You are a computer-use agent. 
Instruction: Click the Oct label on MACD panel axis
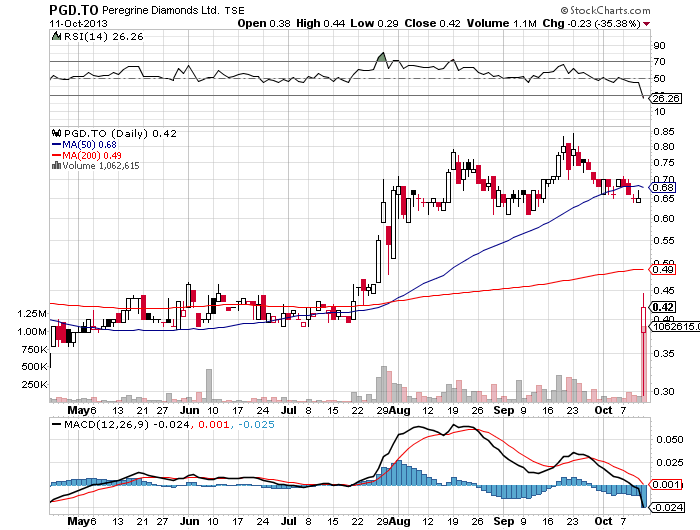603,522
